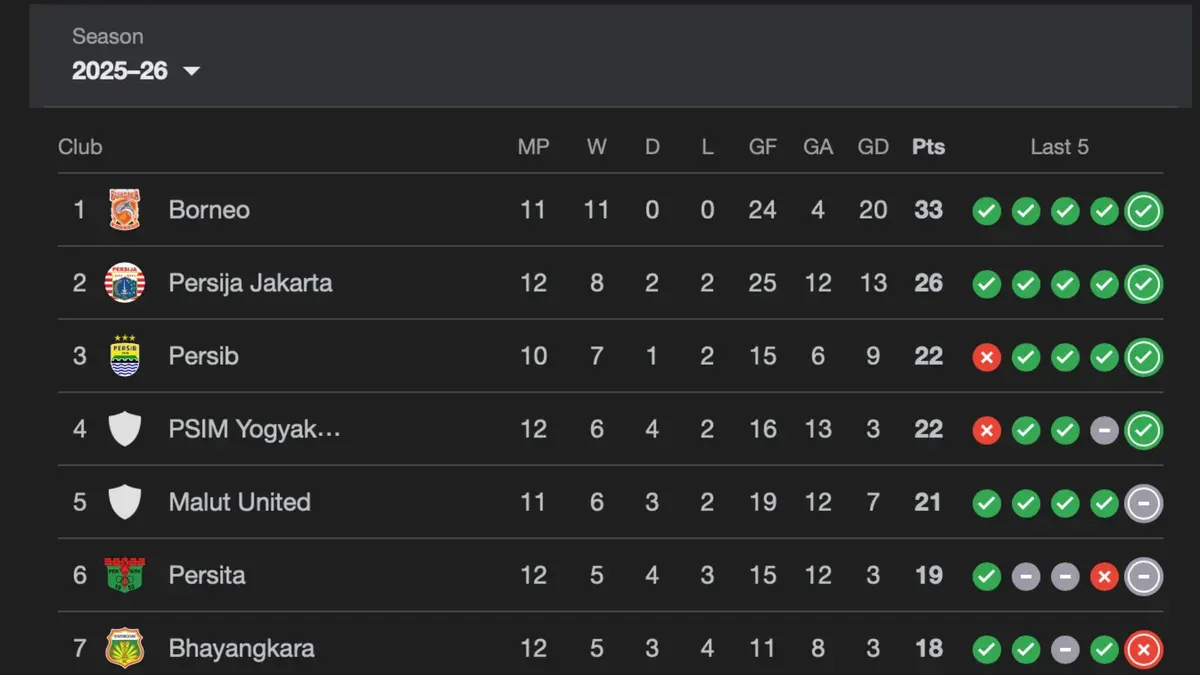Screen dimensions: 1200x675
Task: Click the Bhayangkara club crest
Action: point(125,648)
